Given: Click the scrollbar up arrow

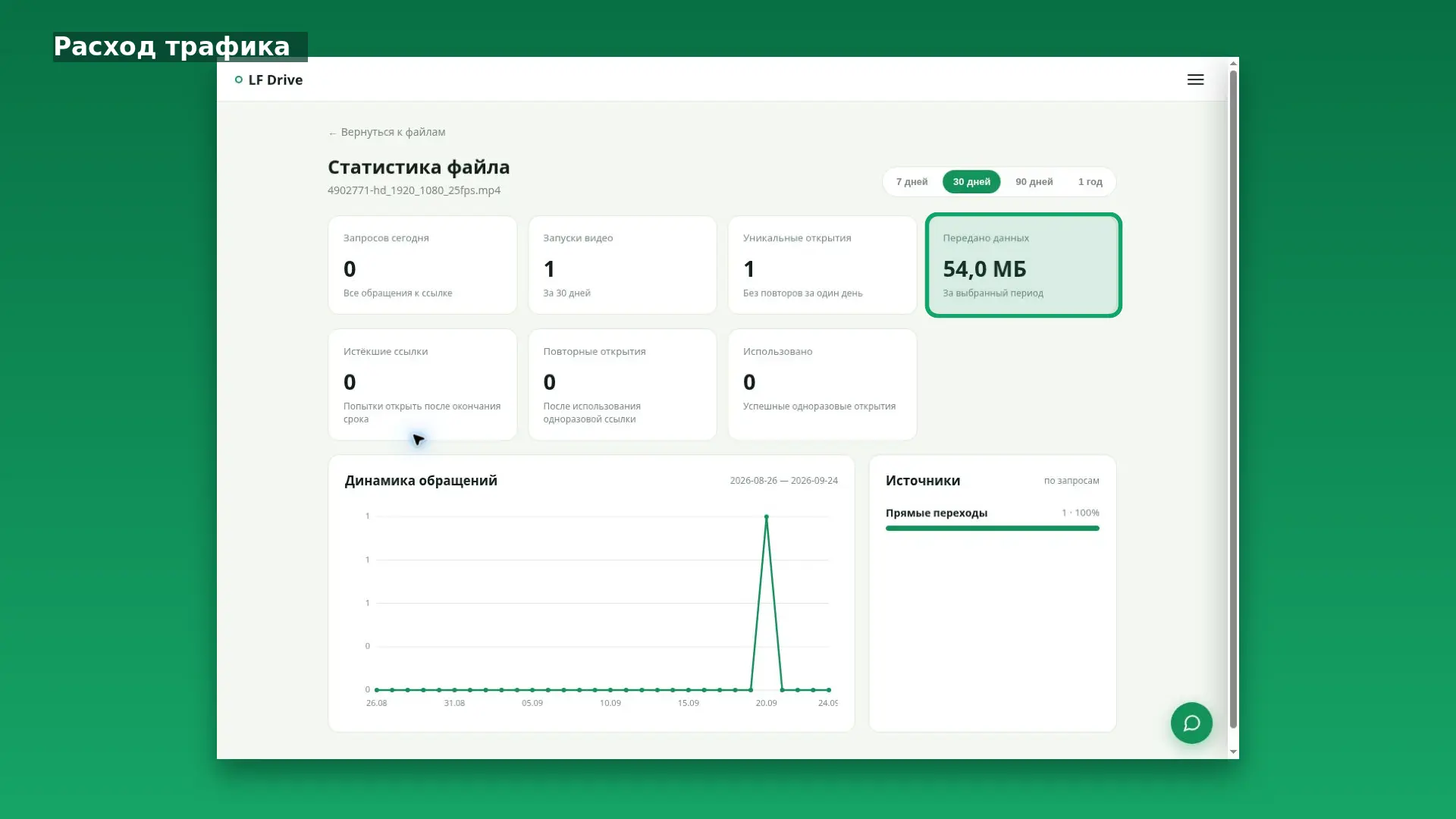Looking at the screenshot, I should tap(1233, 63).
